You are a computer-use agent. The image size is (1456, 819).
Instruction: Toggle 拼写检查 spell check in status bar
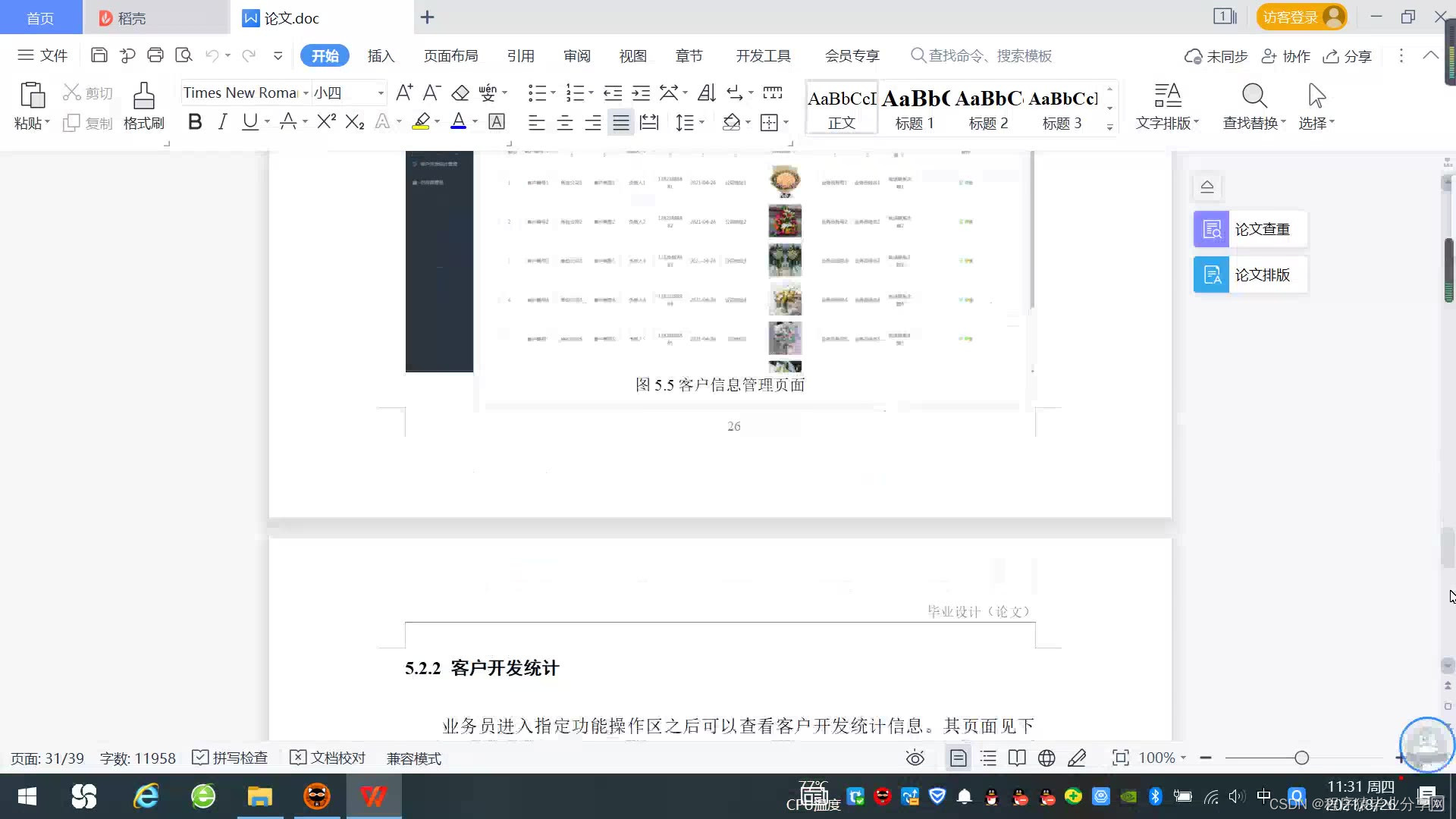point(231,758)
